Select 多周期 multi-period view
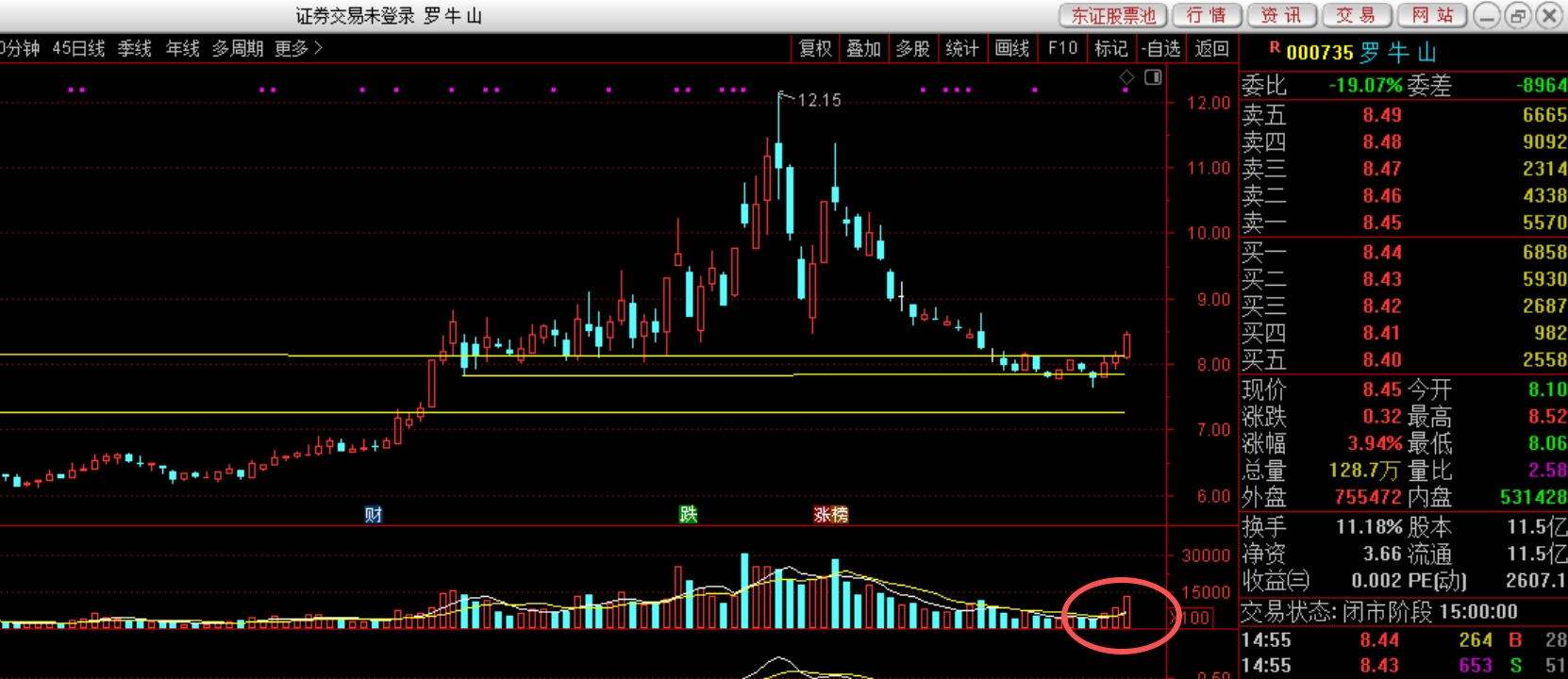 (238, 48)
